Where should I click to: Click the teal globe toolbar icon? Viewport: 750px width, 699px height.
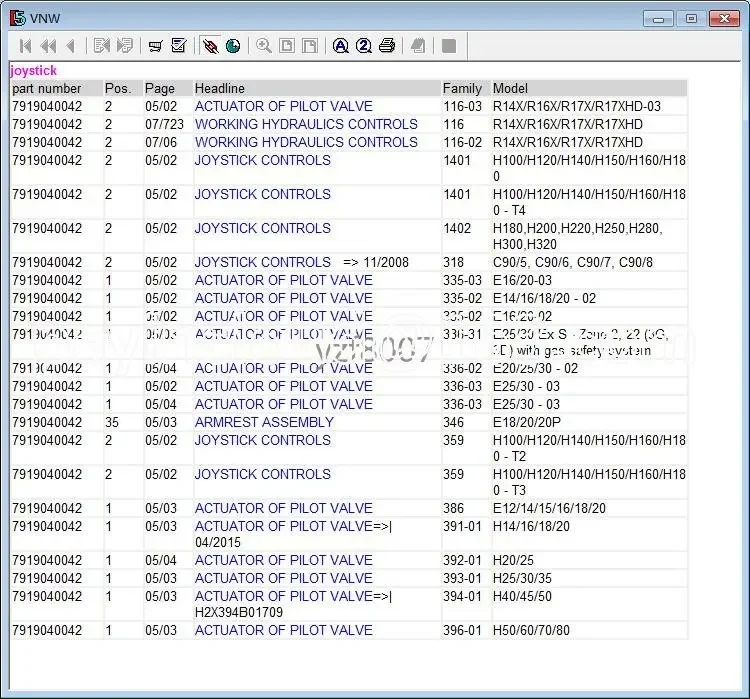pos(233,46)
